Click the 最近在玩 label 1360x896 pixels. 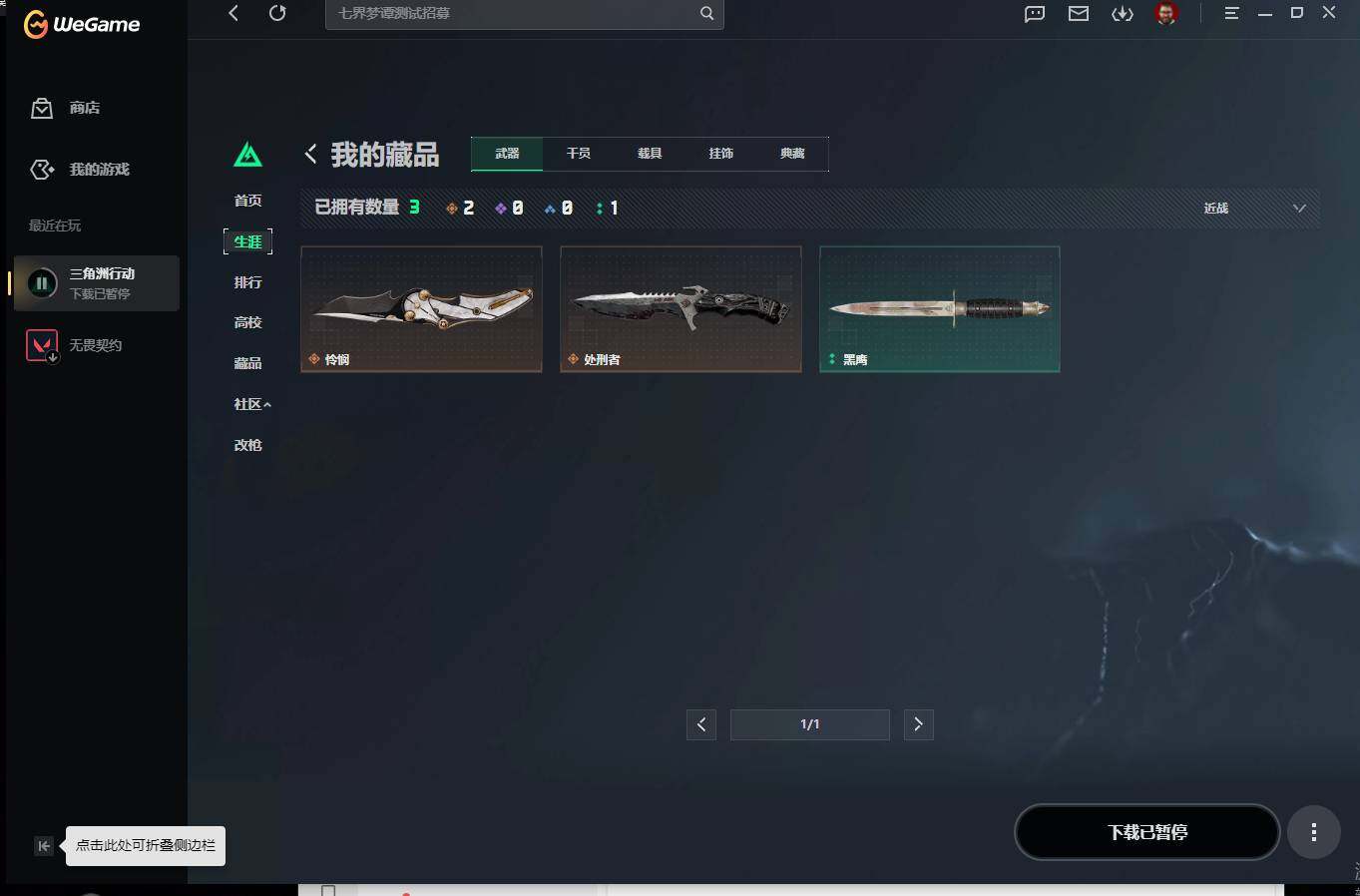55,225
